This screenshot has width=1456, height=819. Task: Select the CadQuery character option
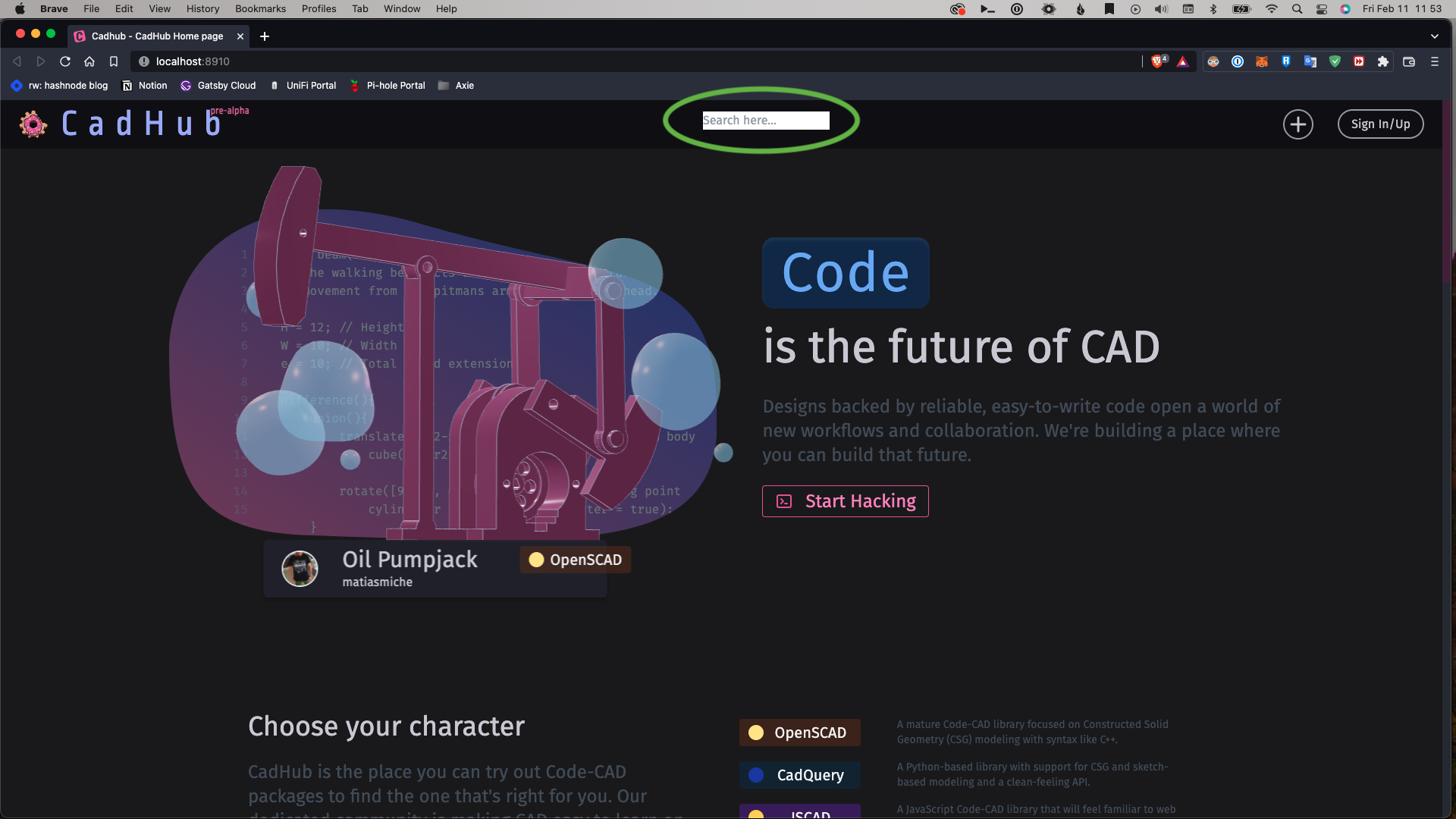799,775
